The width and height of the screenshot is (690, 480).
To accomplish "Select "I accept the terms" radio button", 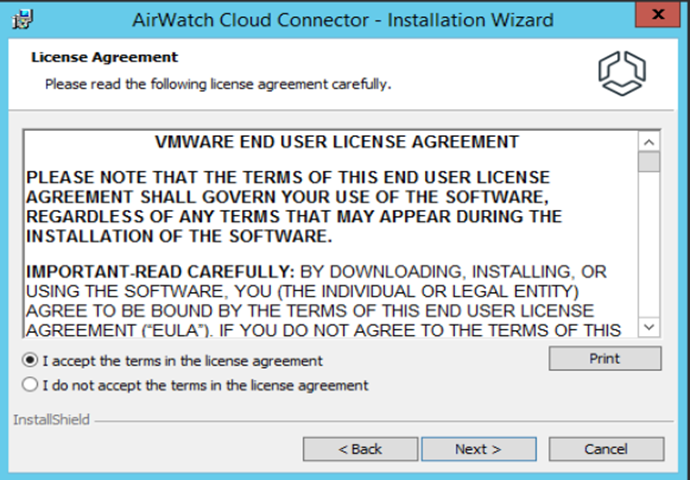I will (31, 360).
